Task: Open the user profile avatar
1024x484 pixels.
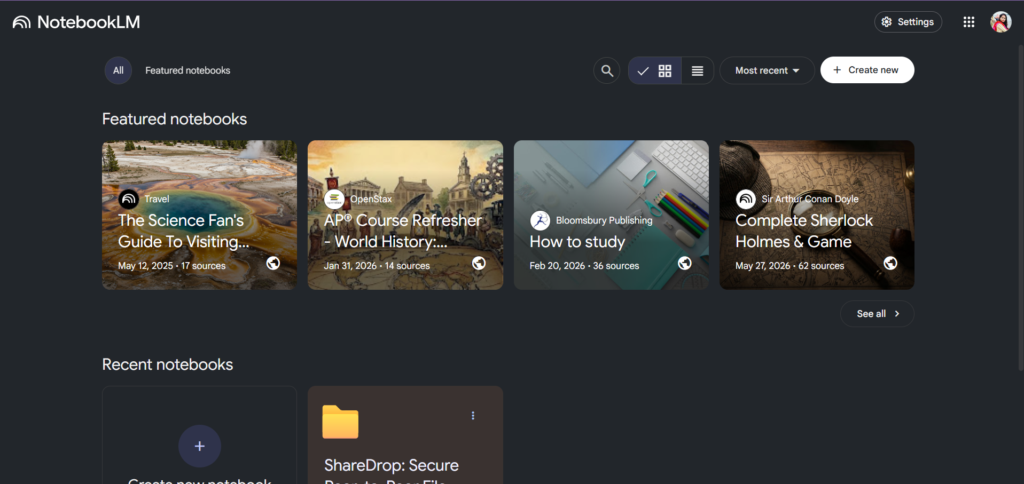Action: 1000,22
